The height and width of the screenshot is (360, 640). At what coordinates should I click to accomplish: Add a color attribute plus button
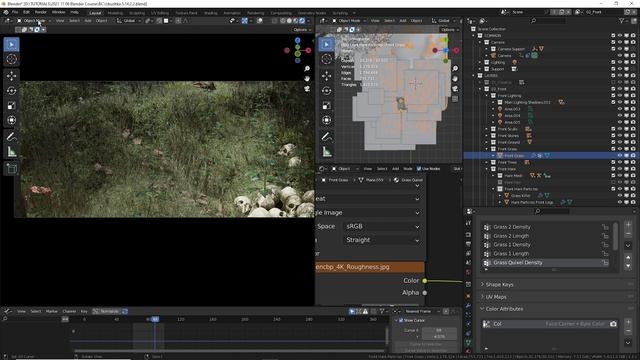coord(628,322)
